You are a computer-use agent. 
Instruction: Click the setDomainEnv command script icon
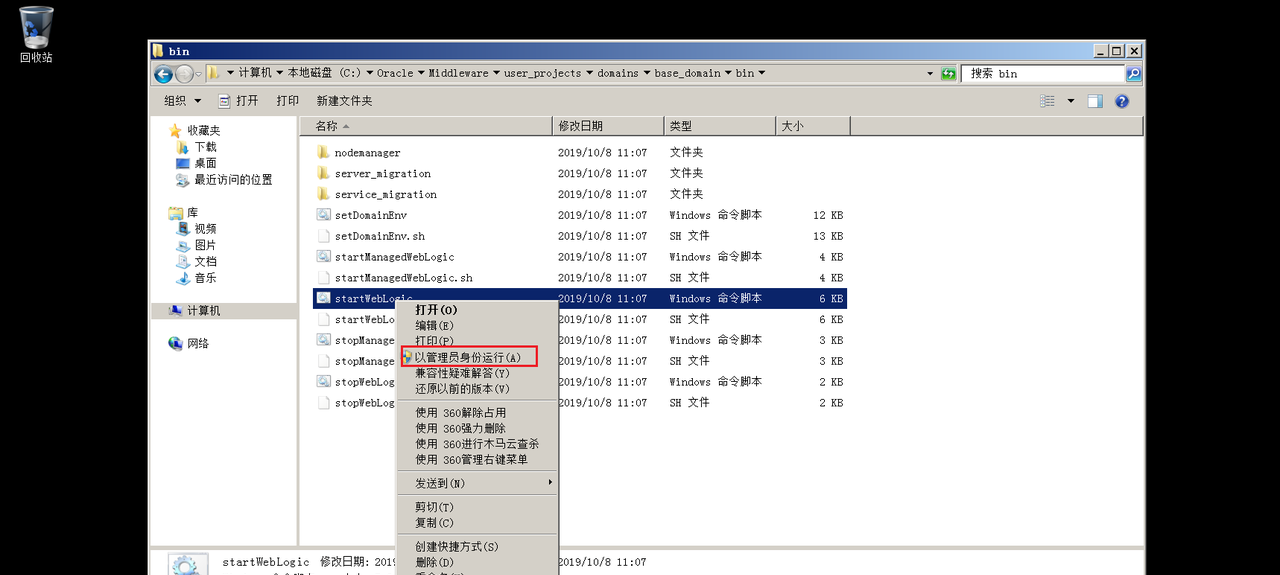point(323,215)
